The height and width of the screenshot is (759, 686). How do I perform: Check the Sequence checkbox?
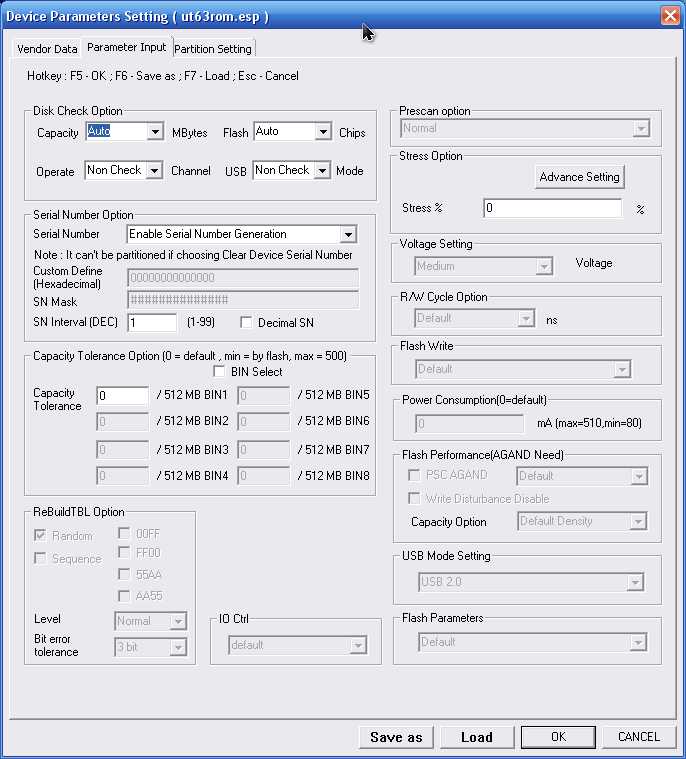(40, 558)
